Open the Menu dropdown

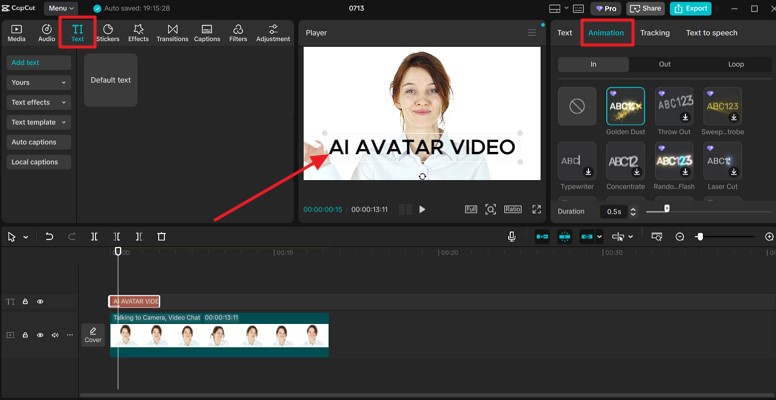(x=59, y=8)
